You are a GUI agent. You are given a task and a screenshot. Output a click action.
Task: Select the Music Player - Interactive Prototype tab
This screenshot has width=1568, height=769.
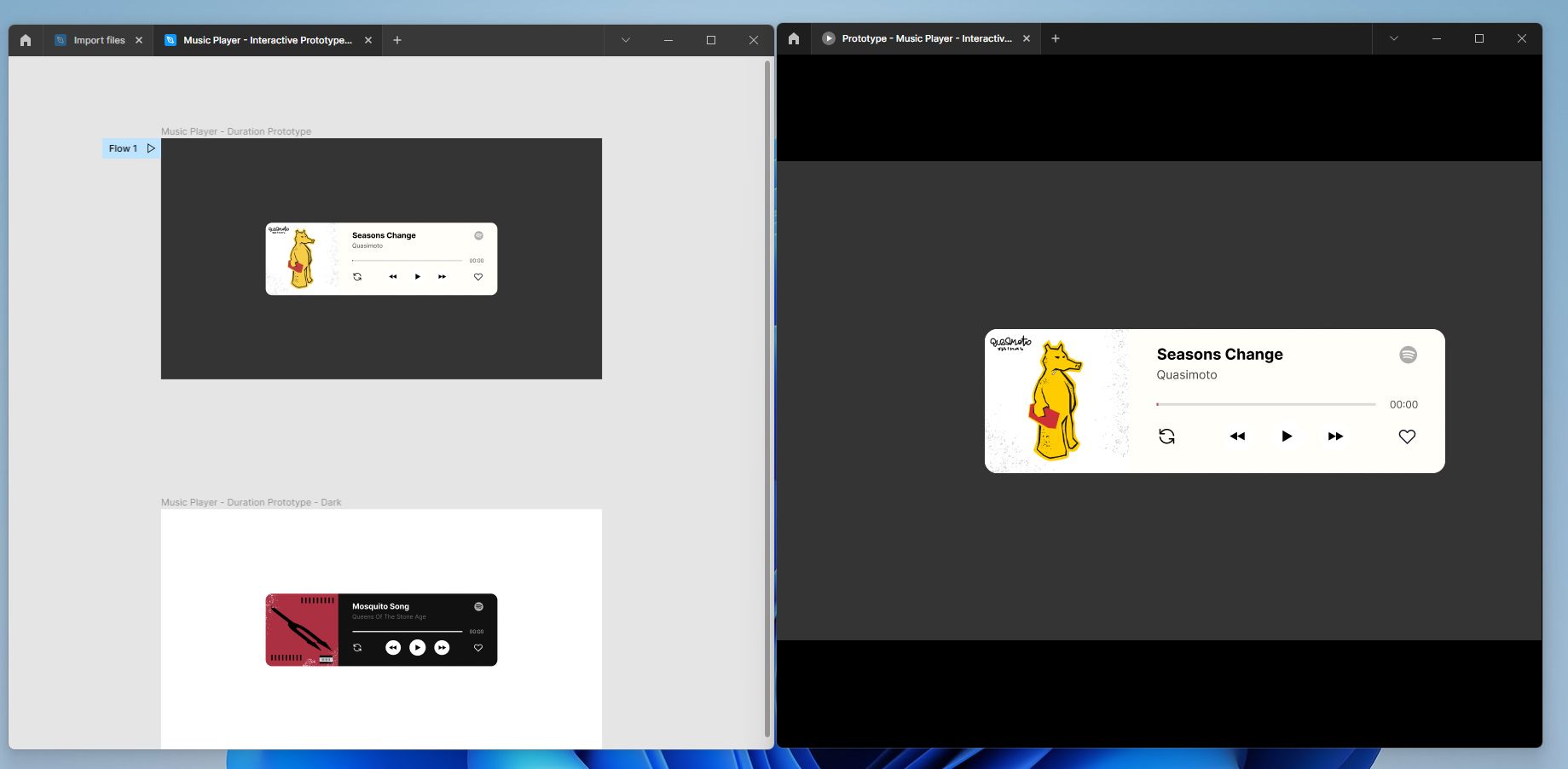click(x=268, y=40)
